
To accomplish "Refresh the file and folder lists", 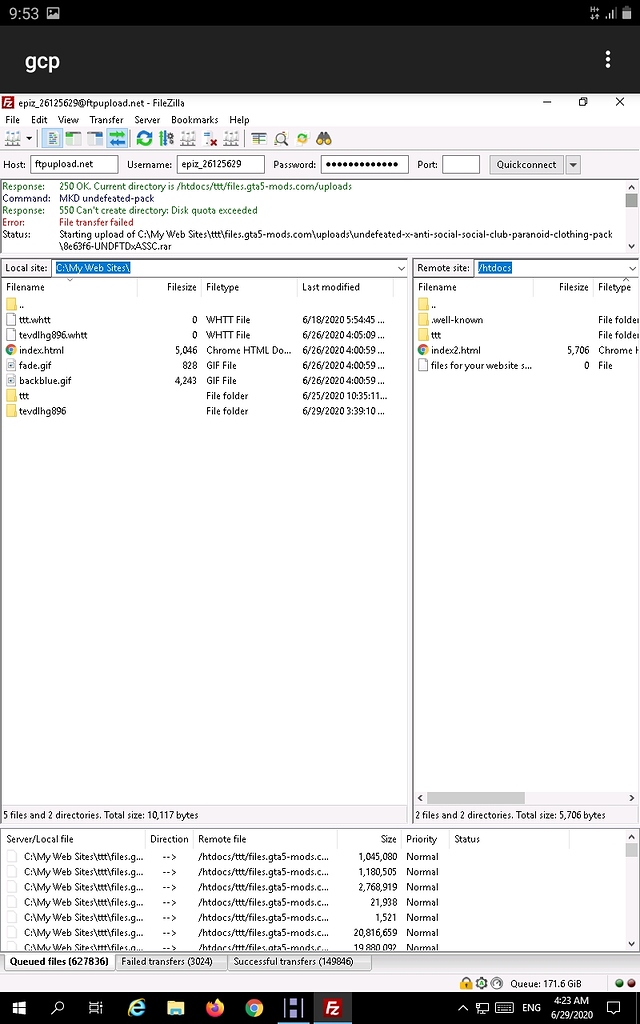I will click(x=145, y=139).
